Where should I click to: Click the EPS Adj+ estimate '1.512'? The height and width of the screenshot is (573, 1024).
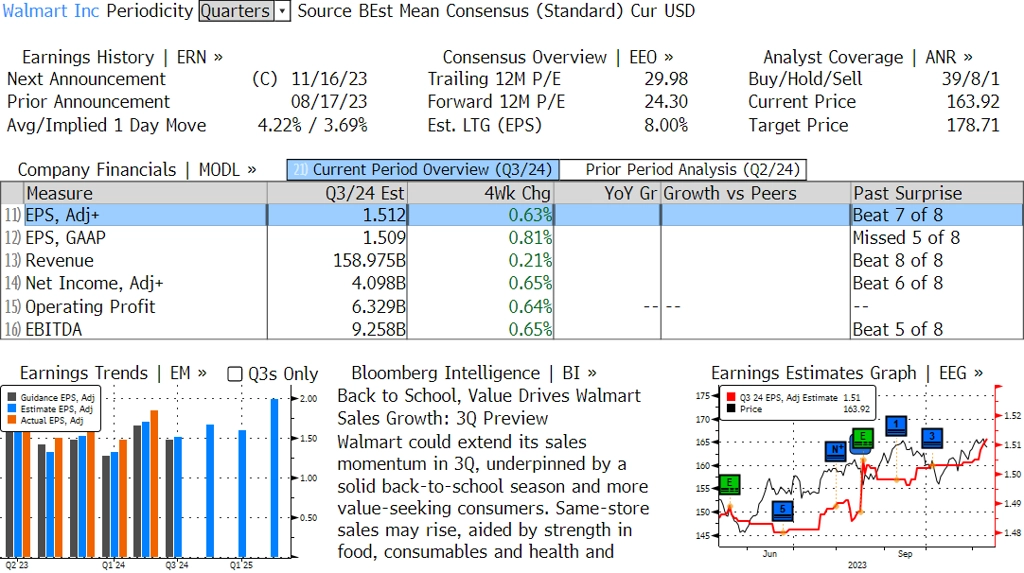click(384, 215)
